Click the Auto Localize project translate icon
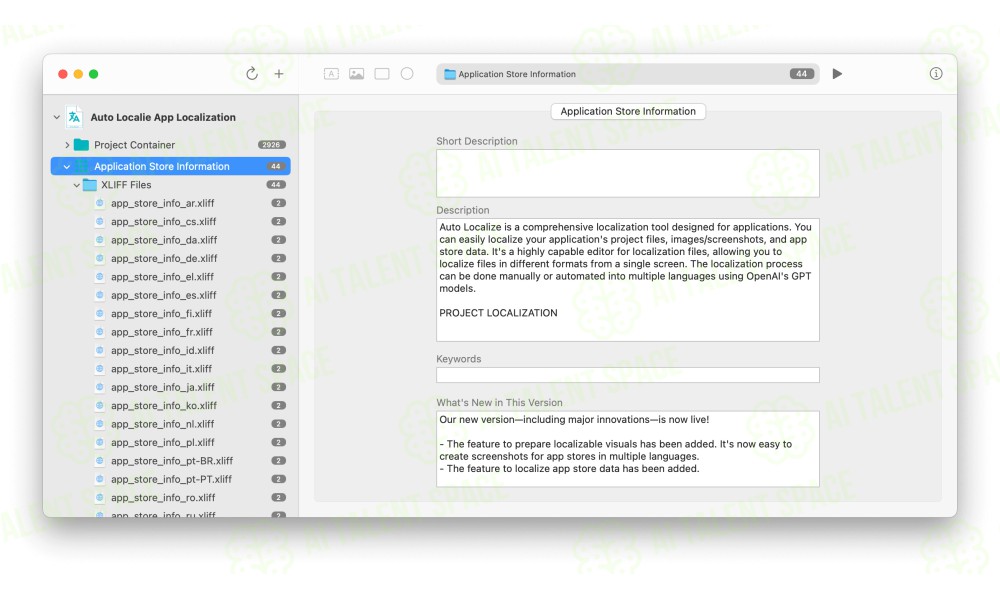The height and width of the screenshot is (600, 1000). coord(75,117)
